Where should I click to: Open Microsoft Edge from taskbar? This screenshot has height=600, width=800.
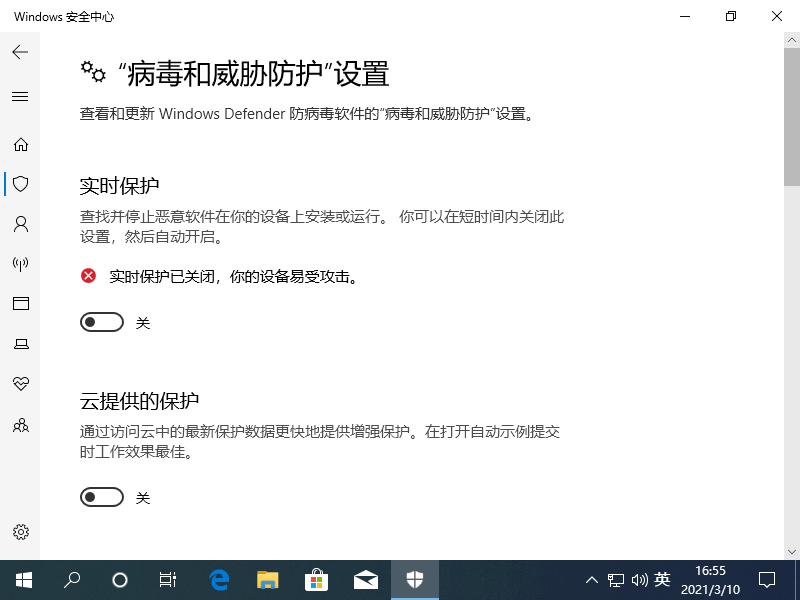click(219, 579)
